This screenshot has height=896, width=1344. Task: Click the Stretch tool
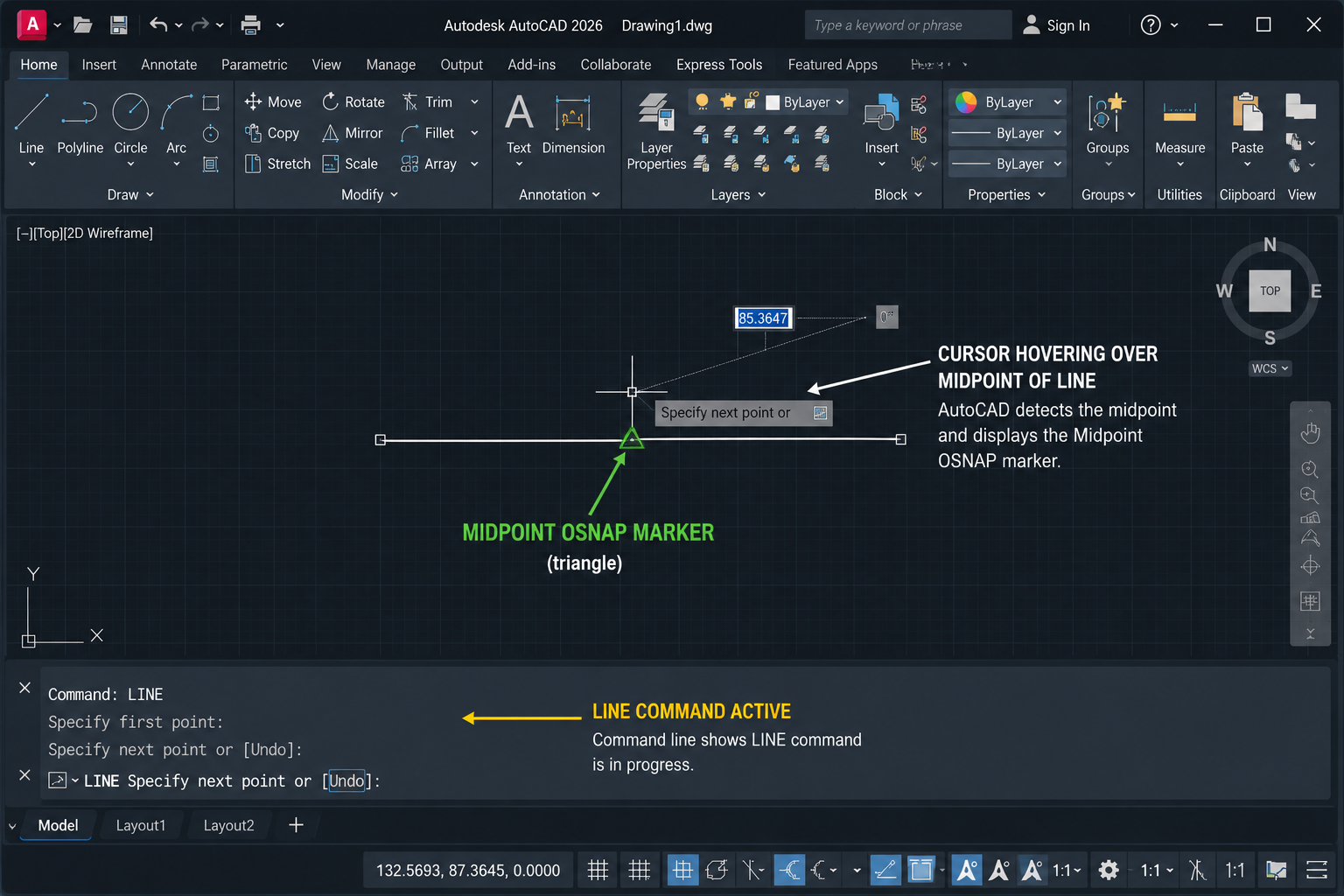tap(277, 164)
